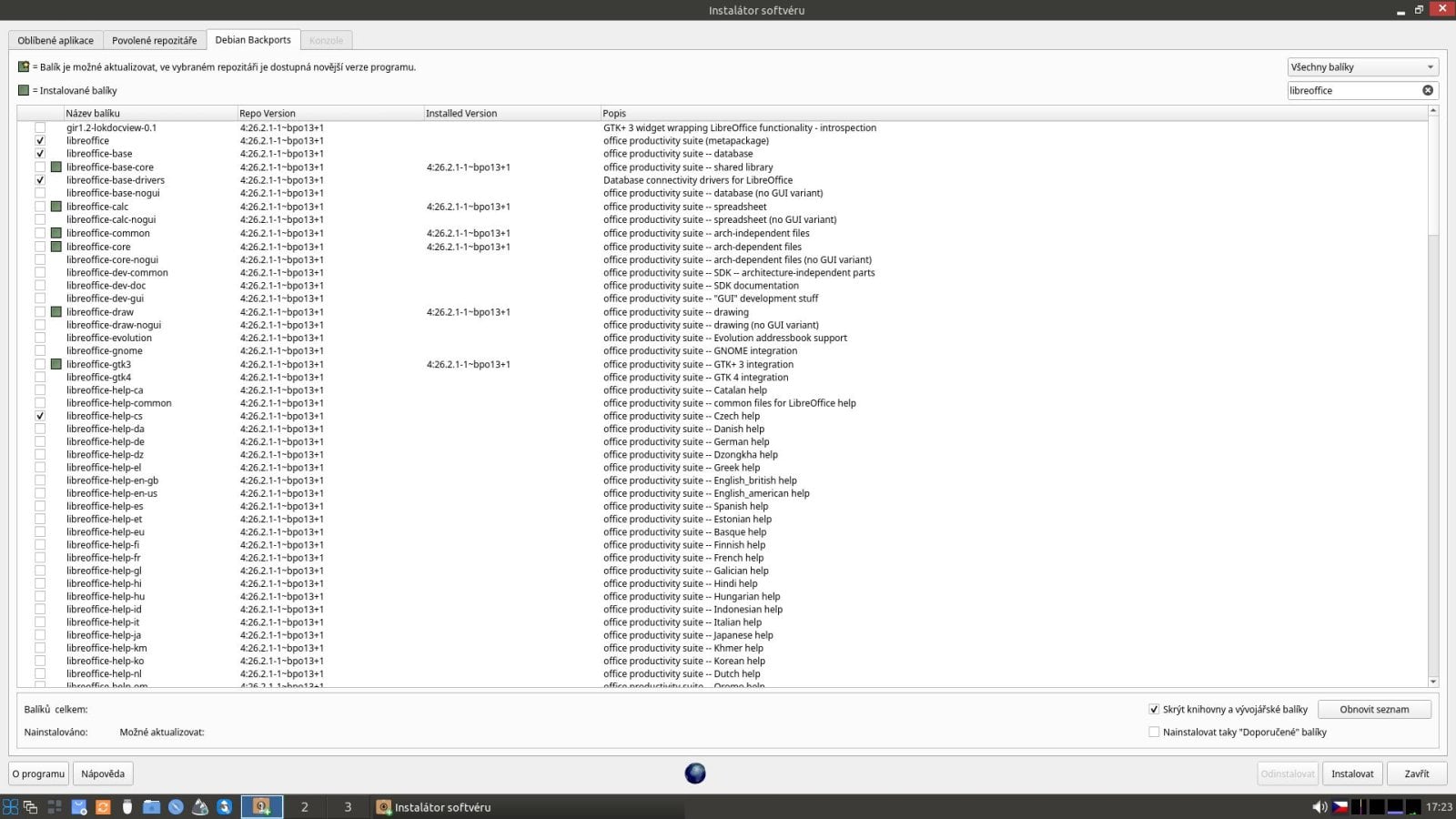Click the volume speaker icon in tray
Screen dimensions: 1456x819
click(1319, 807)
